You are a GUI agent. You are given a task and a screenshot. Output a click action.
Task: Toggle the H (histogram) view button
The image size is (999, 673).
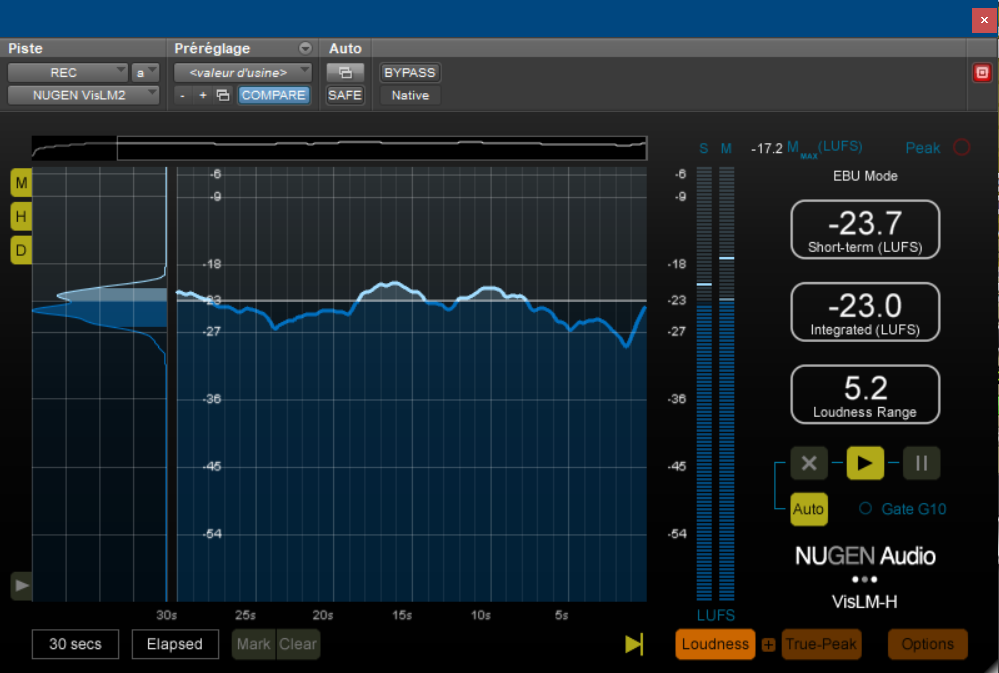pos(21,217)
